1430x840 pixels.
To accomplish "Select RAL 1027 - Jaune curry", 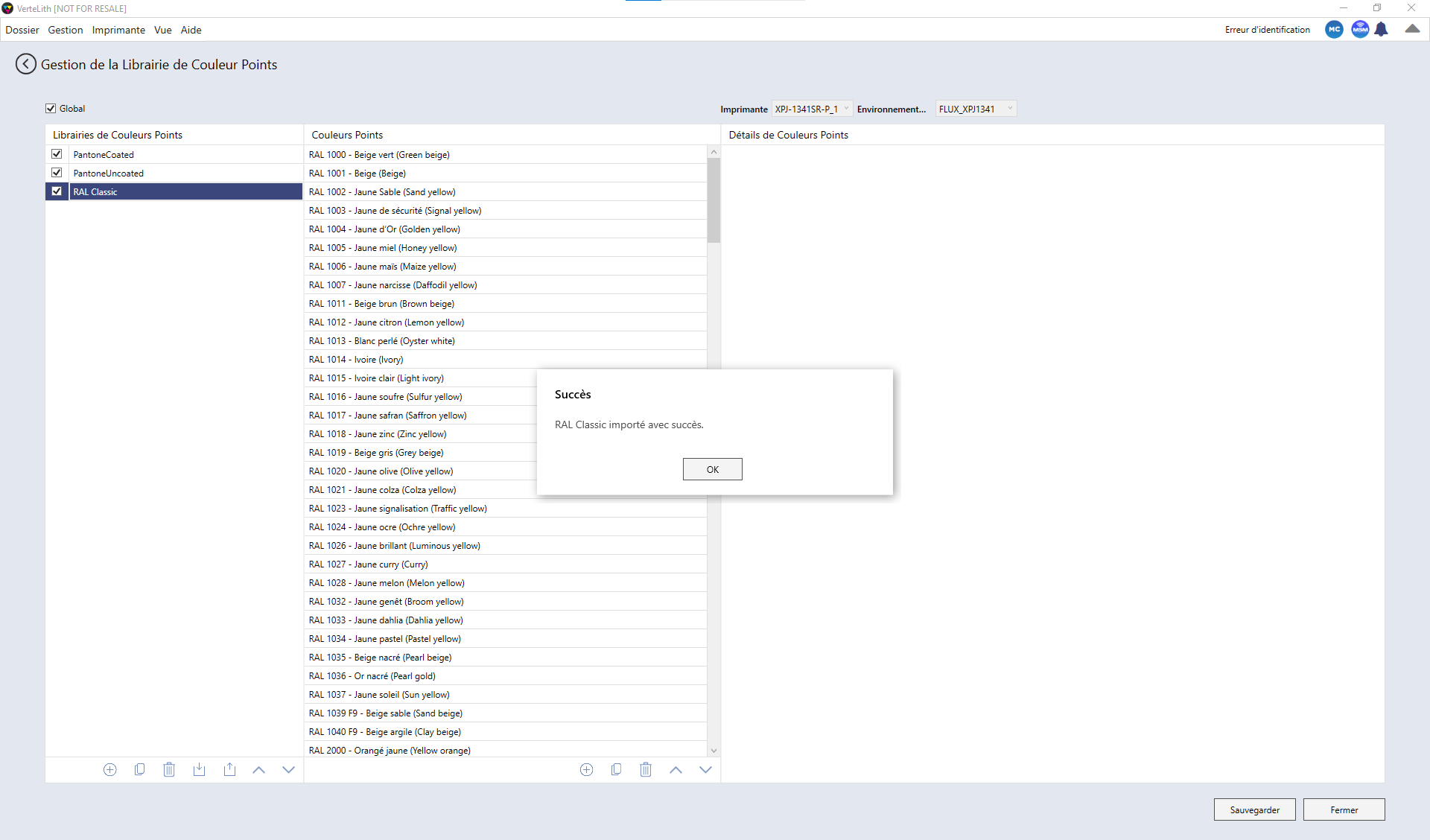I will click(506, 564).
